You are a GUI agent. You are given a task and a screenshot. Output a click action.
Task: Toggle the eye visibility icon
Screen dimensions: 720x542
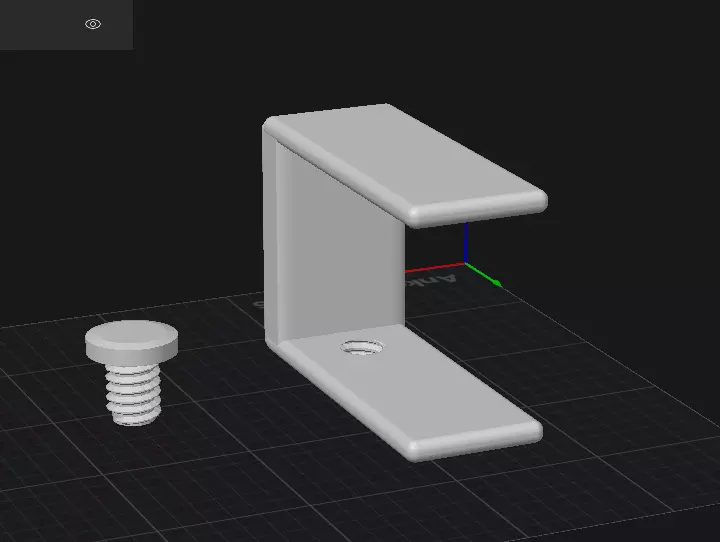click(x=93, y=24)
